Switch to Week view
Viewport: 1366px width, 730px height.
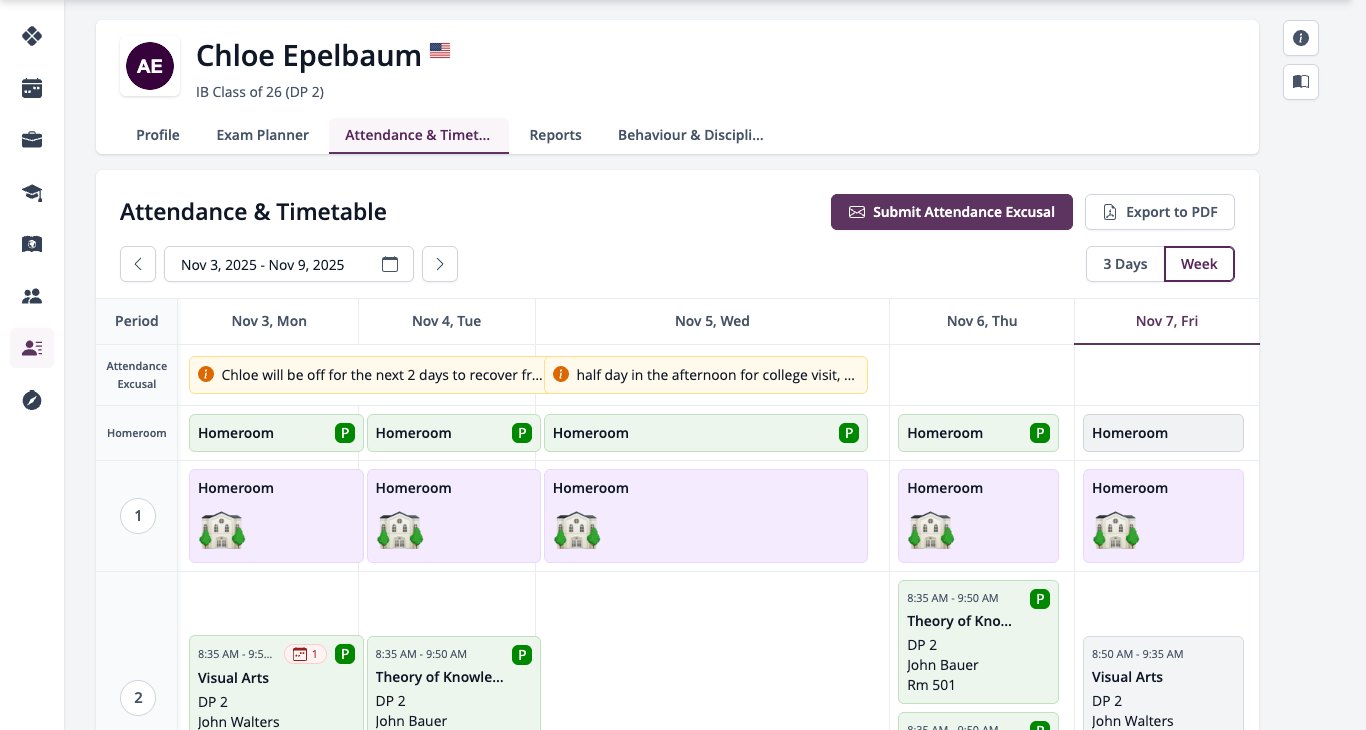pos(1199,264)
